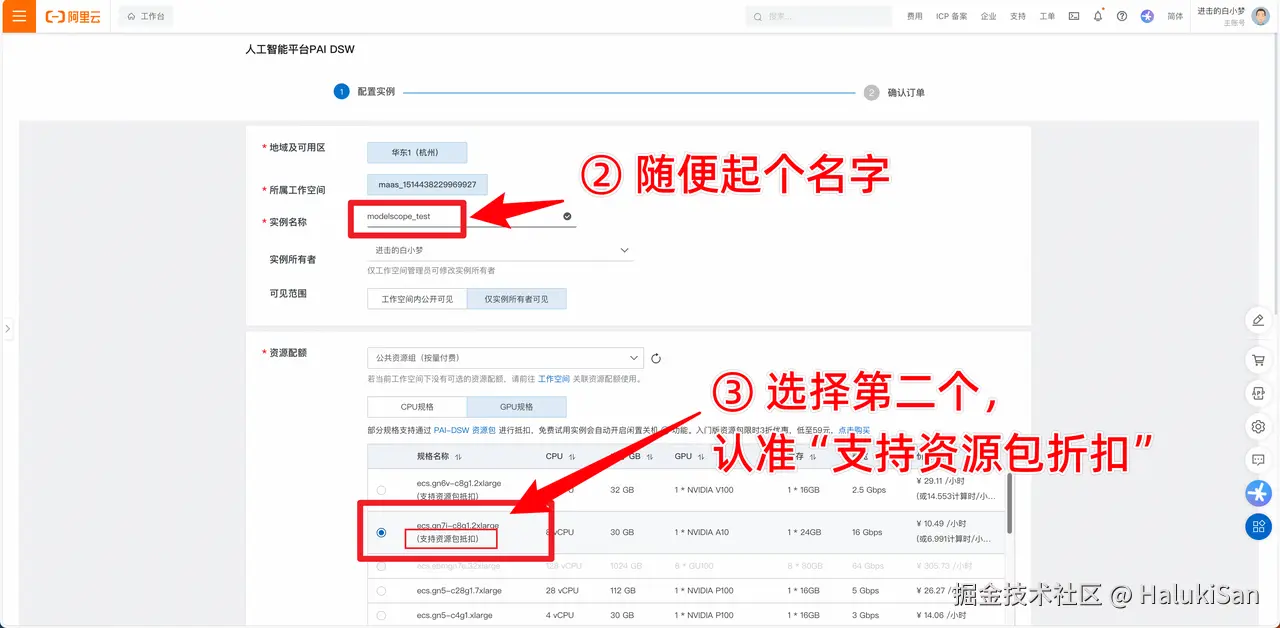This screenshot has width=1280, height=628.
Task: Launch the Cloud Shell terminal icon
Action: point(1074,17)
